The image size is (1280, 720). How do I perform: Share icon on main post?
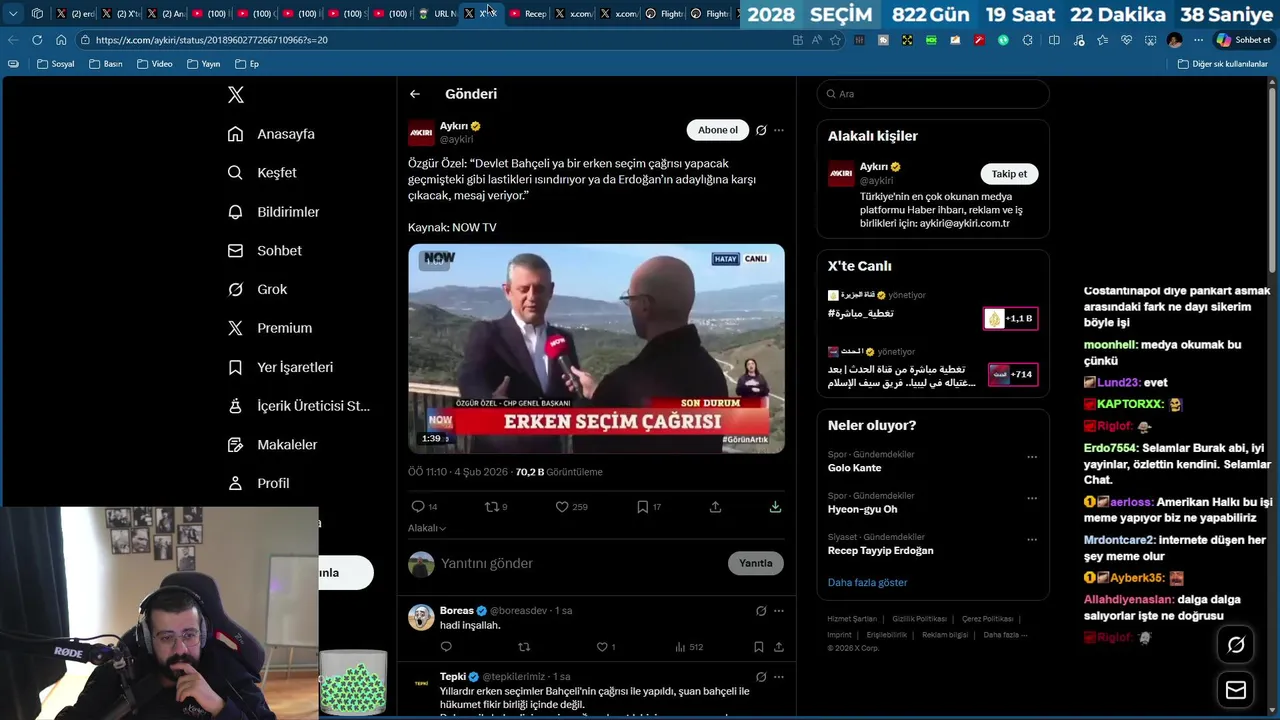coord(715,507)
